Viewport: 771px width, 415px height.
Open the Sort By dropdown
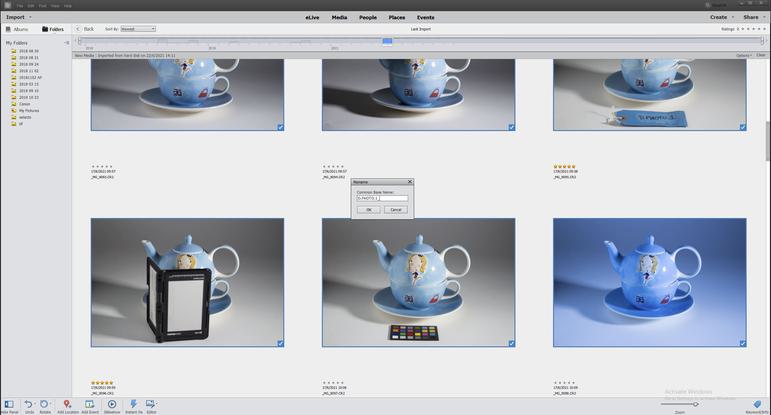[x=137, y=29]
